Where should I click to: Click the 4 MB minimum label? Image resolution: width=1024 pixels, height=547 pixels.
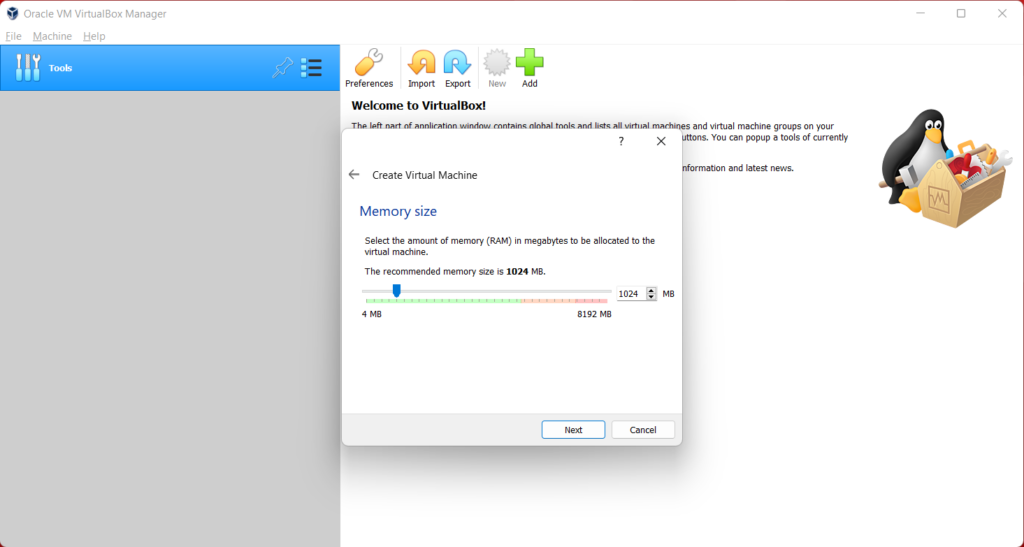372,314
